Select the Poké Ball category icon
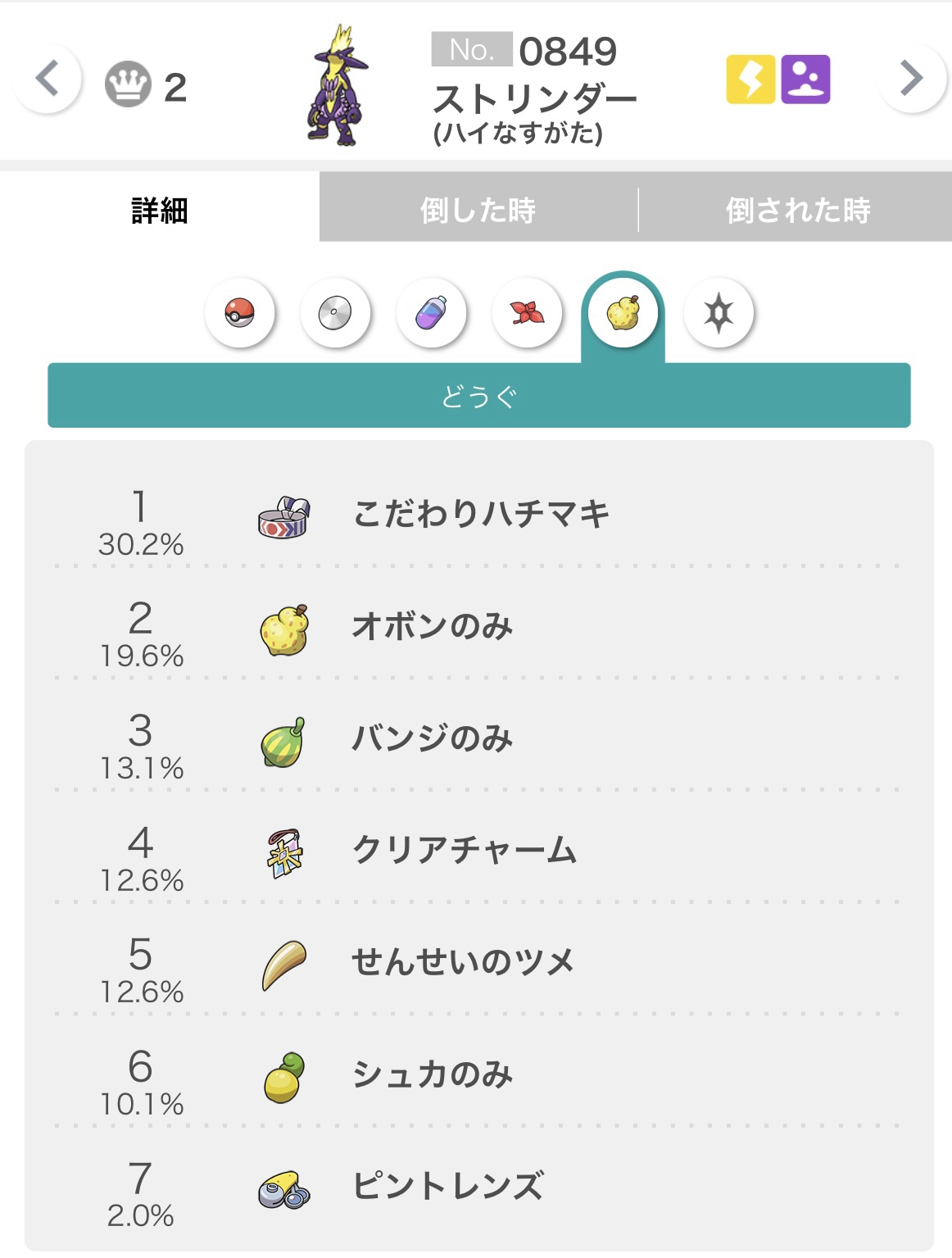This screenshot has width=952, height=1258. coord(240,312)
